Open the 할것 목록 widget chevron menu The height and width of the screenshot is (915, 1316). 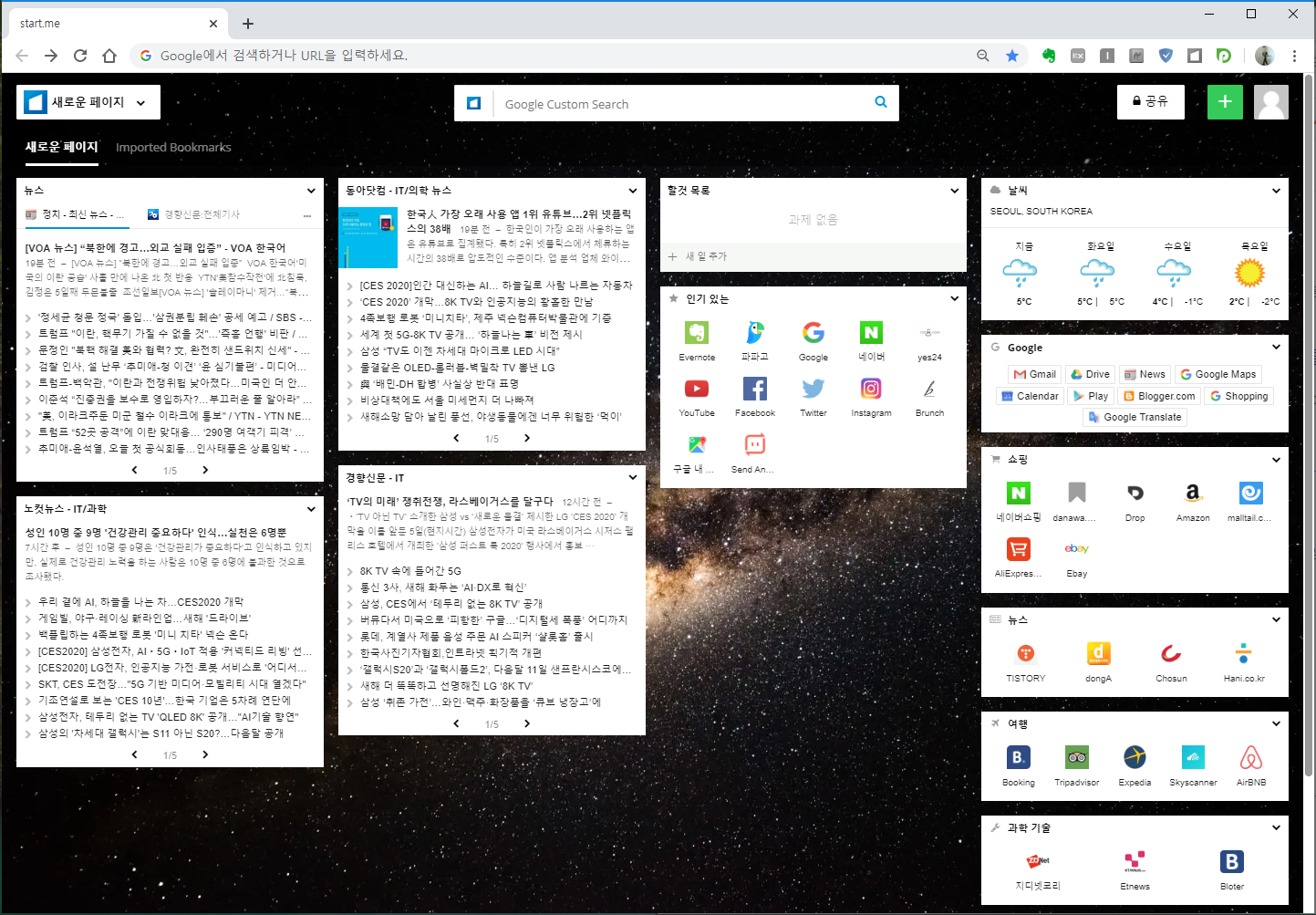point(955,191)
